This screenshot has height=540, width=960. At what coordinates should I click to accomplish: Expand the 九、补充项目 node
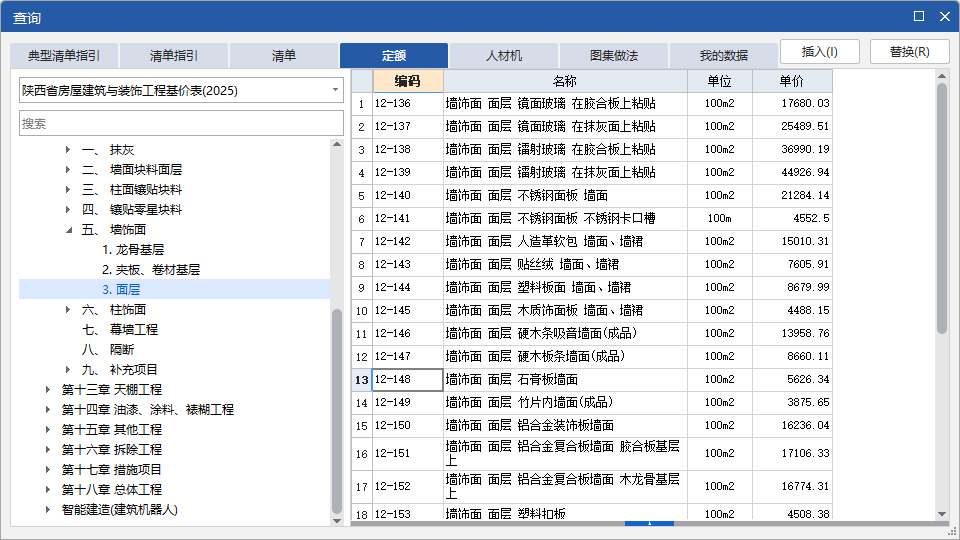tap(68, 370)
